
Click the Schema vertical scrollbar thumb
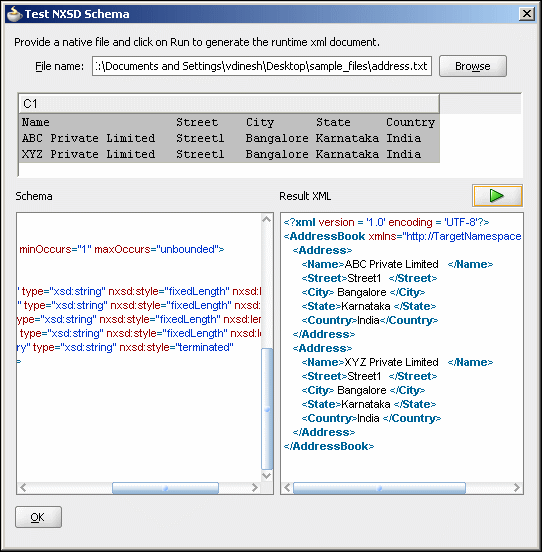coord(267,409)
